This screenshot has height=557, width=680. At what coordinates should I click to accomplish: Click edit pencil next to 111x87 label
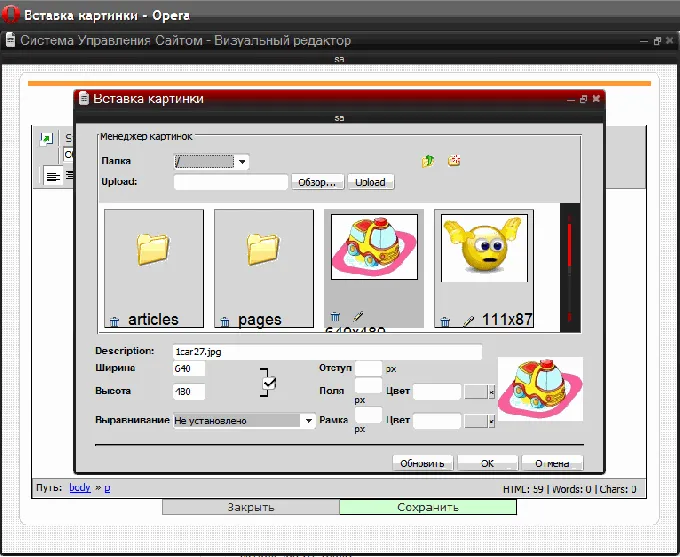click(468, 321)
